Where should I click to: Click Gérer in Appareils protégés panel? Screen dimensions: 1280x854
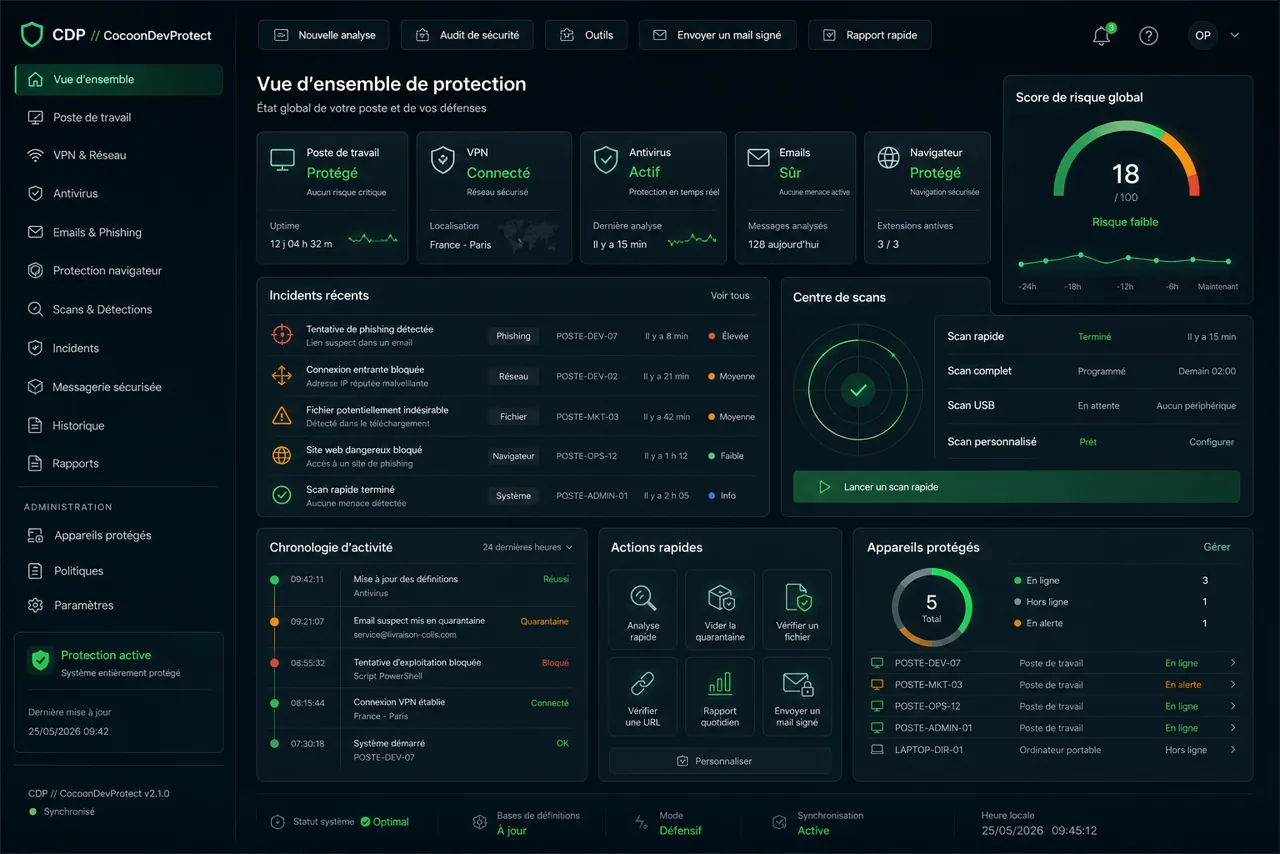coord(1217,547)
